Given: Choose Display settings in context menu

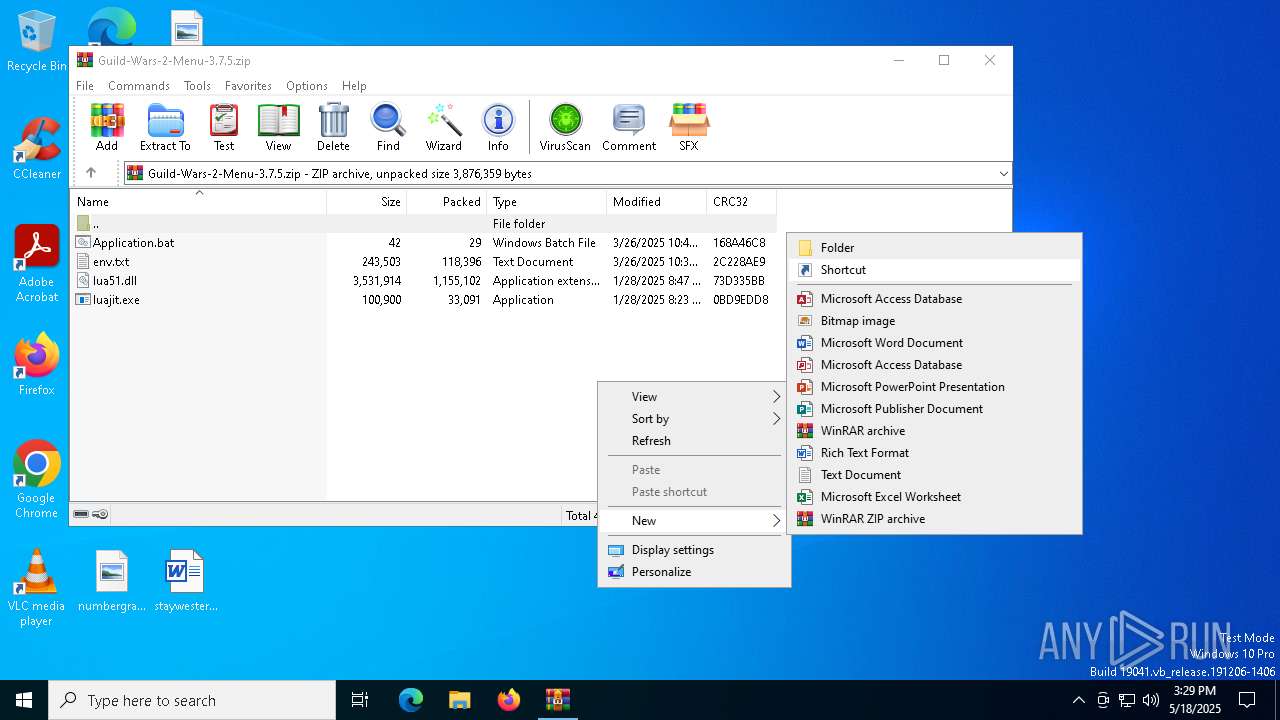Looking at the screenshot, I should (x=694, y=550).
